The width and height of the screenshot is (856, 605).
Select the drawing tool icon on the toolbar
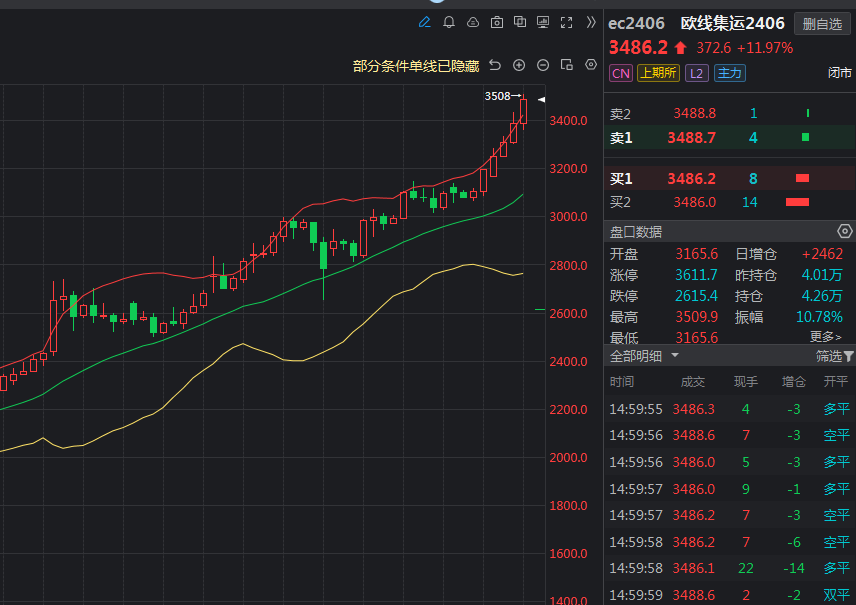coord(424,22)
